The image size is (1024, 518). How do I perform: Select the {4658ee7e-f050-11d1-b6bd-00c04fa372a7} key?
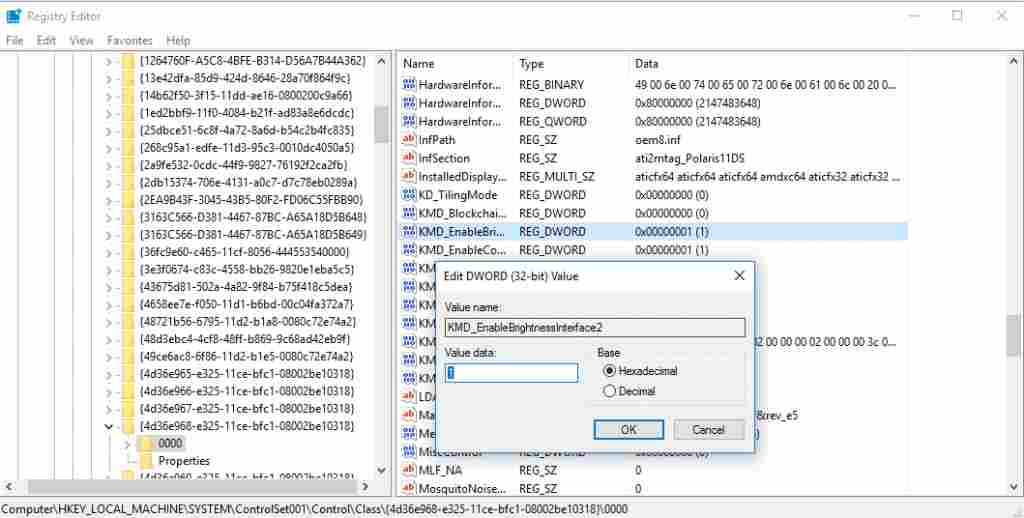tap(246, 304)
